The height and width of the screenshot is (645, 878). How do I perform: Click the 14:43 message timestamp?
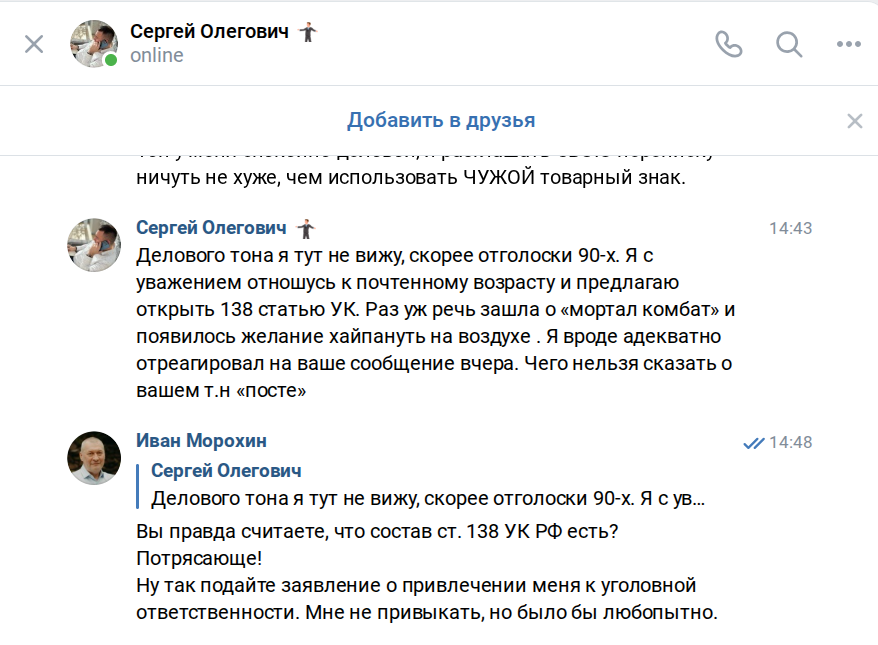pos(790,228)
